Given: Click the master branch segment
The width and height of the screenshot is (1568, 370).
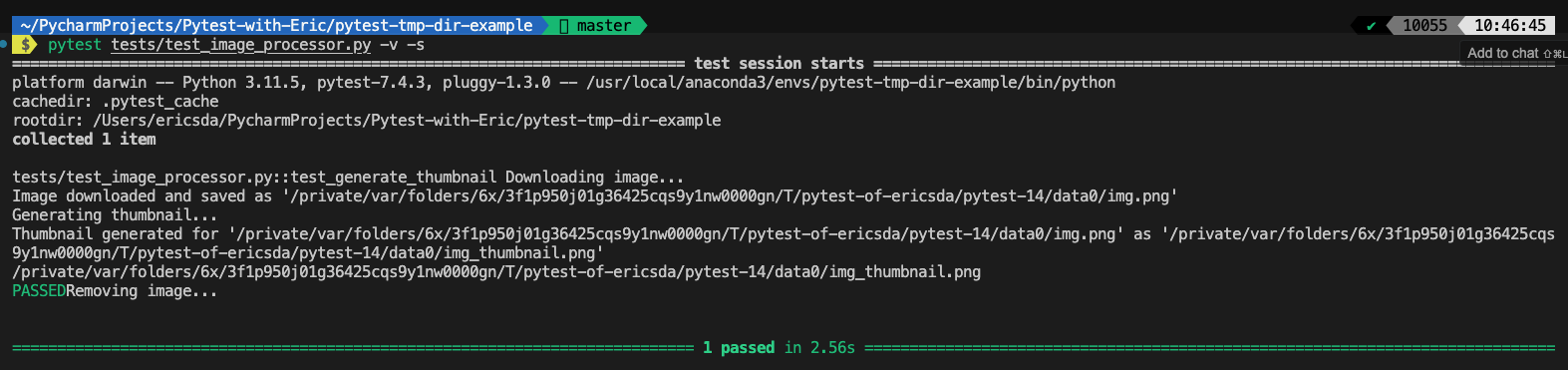Looking at the screenshot, I should [594, 26].
